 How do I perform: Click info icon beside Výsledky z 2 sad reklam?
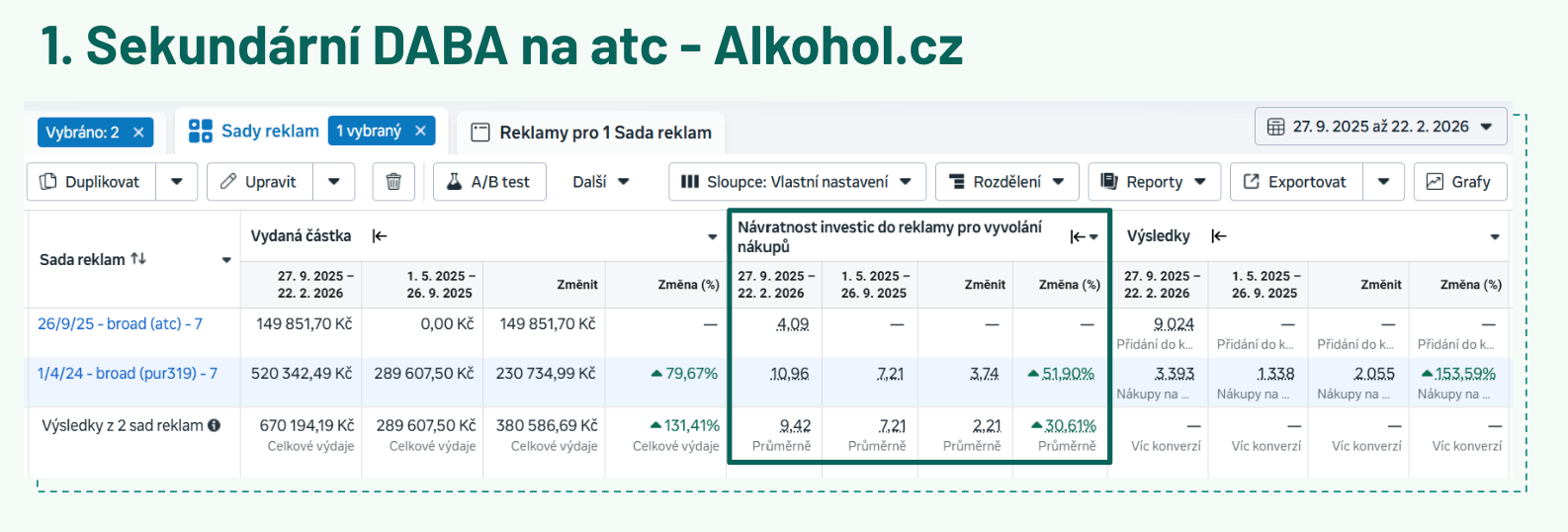point(215,426)
